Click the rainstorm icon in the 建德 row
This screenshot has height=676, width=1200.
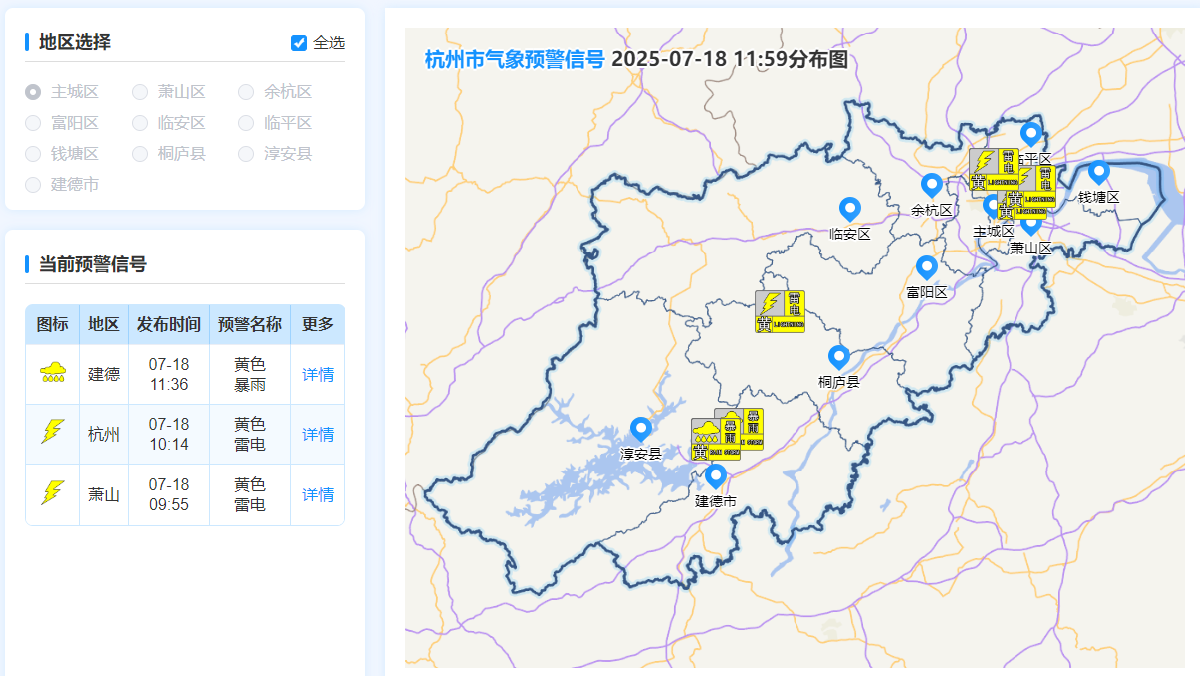pyautogui.click(x=52, y=374)
